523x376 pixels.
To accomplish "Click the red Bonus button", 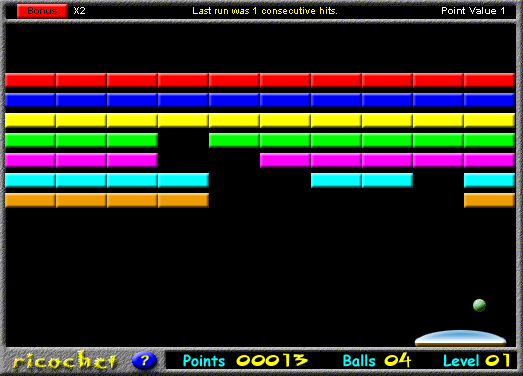I will click(42, 11).
